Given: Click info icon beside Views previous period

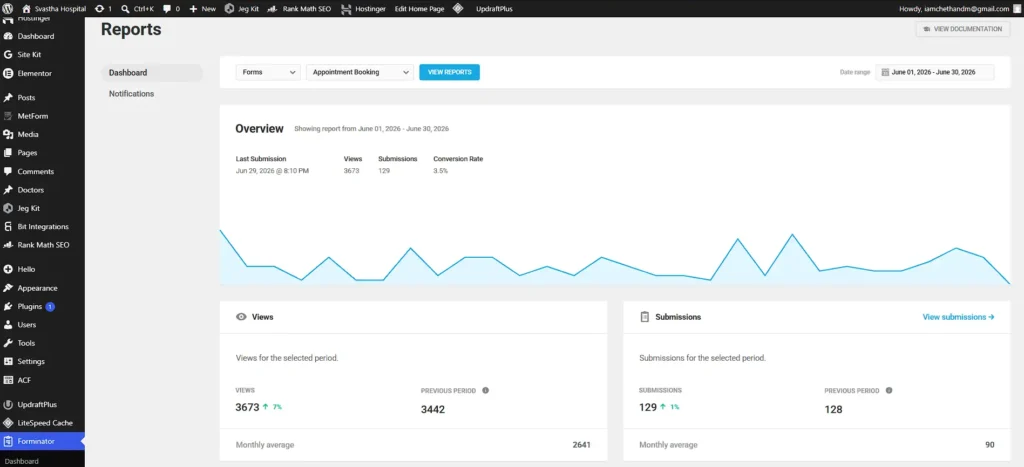Looking at the screenshot, I should point(485,391).
